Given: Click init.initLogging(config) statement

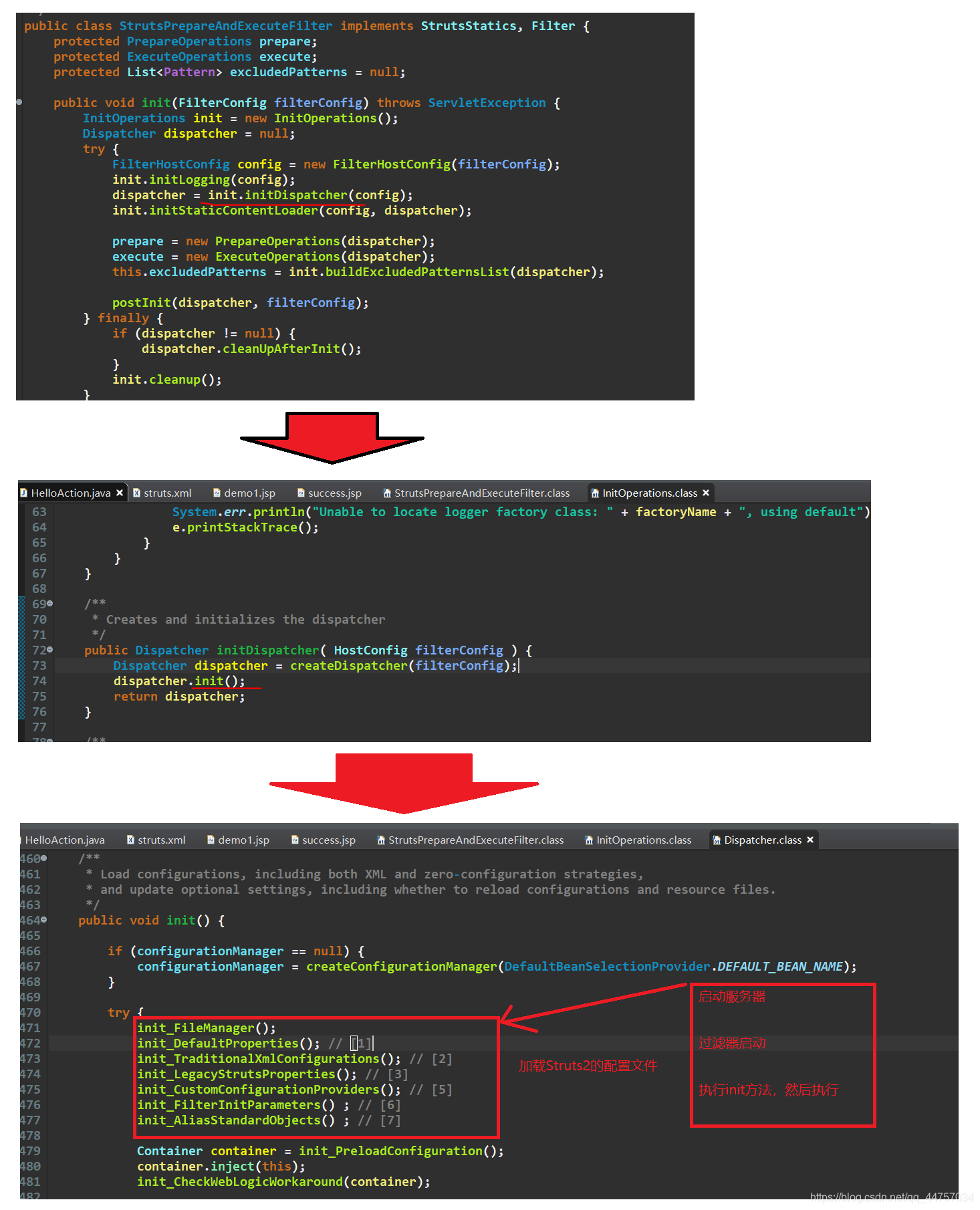Looking at the screenshot, I should 204,180.
